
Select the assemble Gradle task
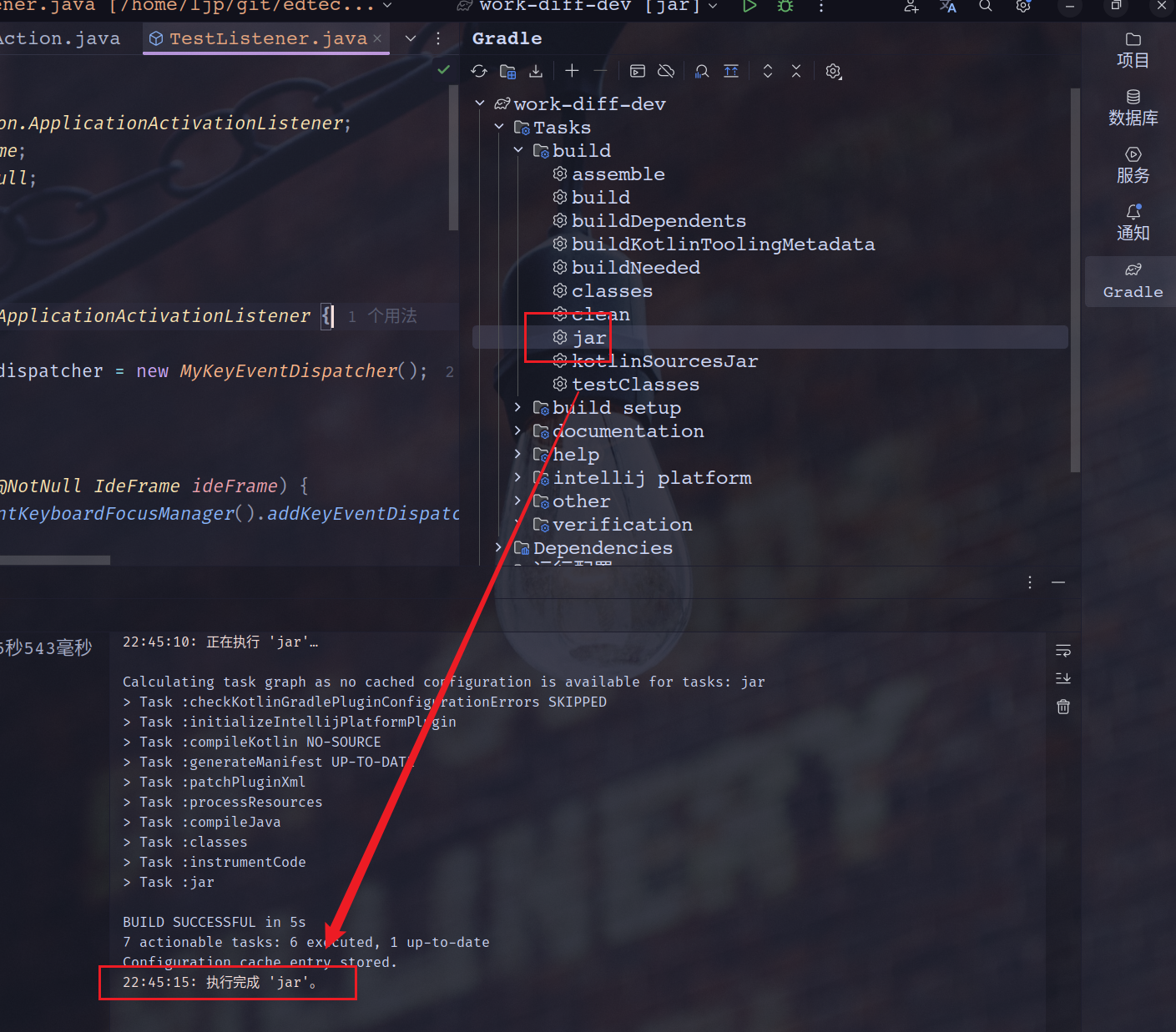pos(618,174)
